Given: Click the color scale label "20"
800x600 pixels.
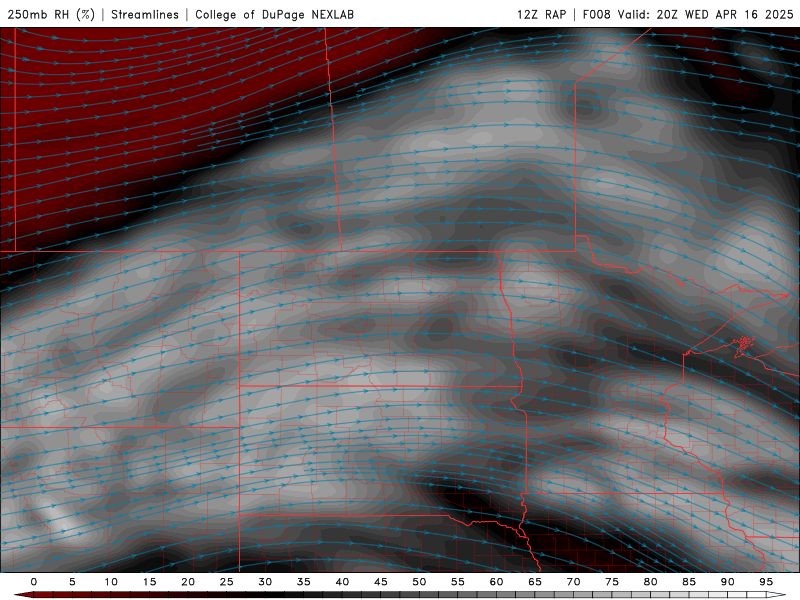Looking at the screenshot, I should point(188,582).
